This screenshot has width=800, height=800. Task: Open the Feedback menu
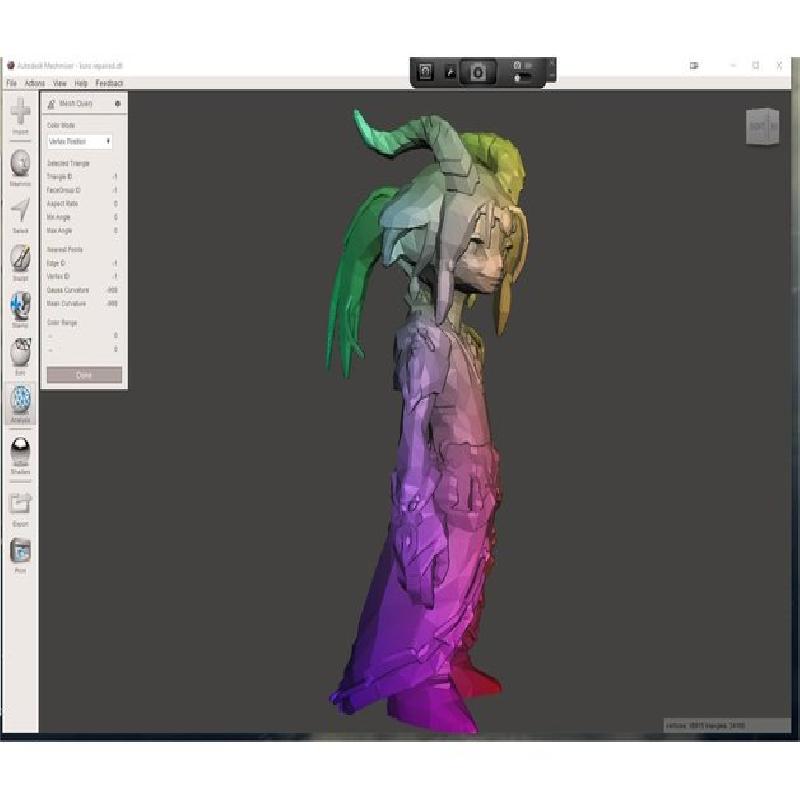[x=109, y=83]
